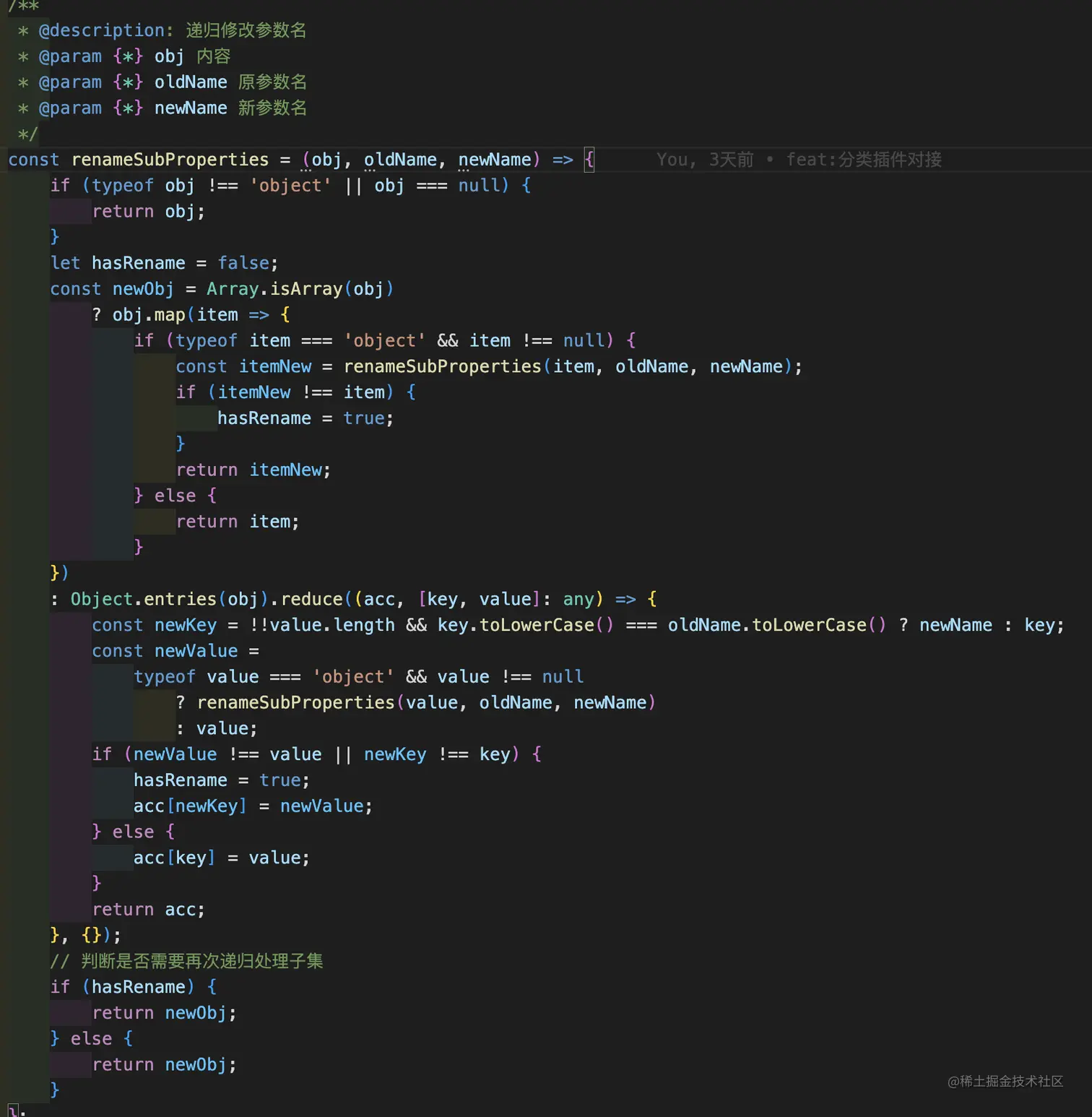The width and height of the screenshot is (1092, 1117).
Task: Click the function name renameSubProperties in its declaration
Action: point(170,160)
